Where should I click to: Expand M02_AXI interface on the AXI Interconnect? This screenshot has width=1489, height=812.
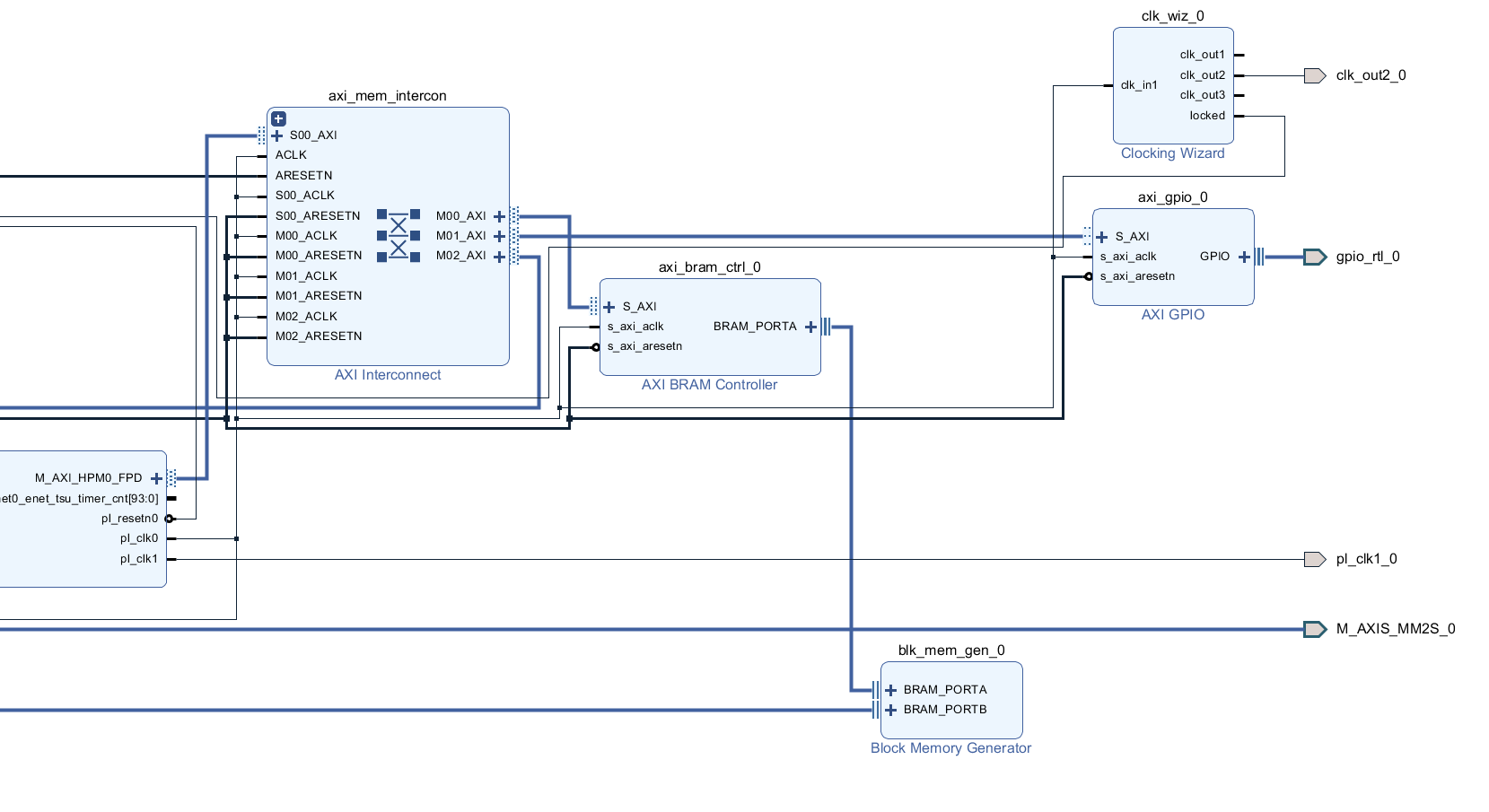click(x=500, y=257)
